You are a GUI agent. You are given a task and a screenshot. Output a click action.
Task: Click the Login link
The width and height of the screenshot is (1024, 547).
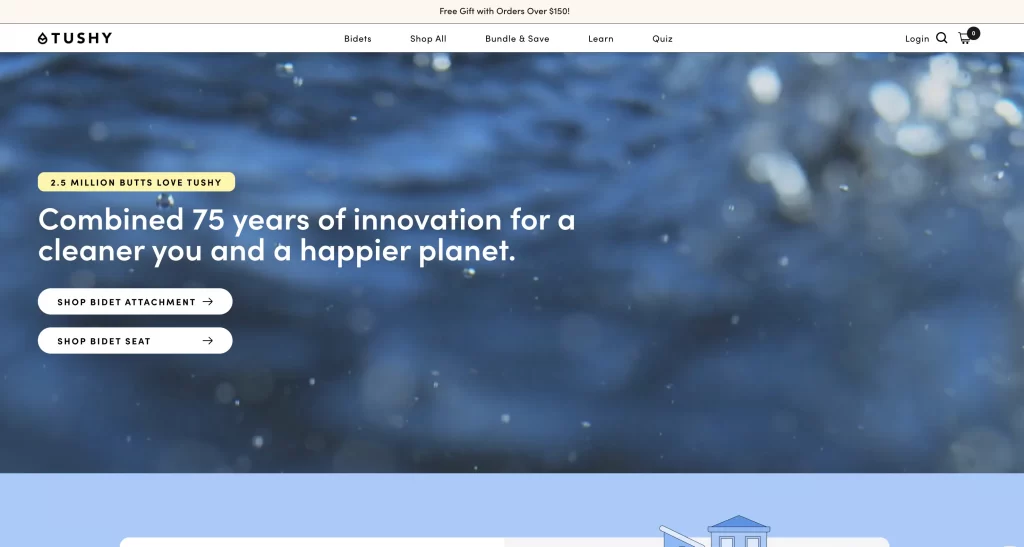(x=917, y=39)
